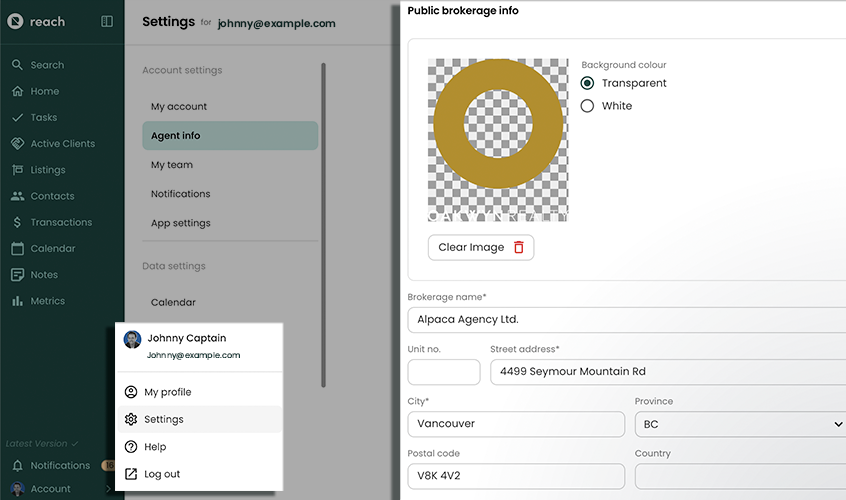Select White background colour option

588,106
